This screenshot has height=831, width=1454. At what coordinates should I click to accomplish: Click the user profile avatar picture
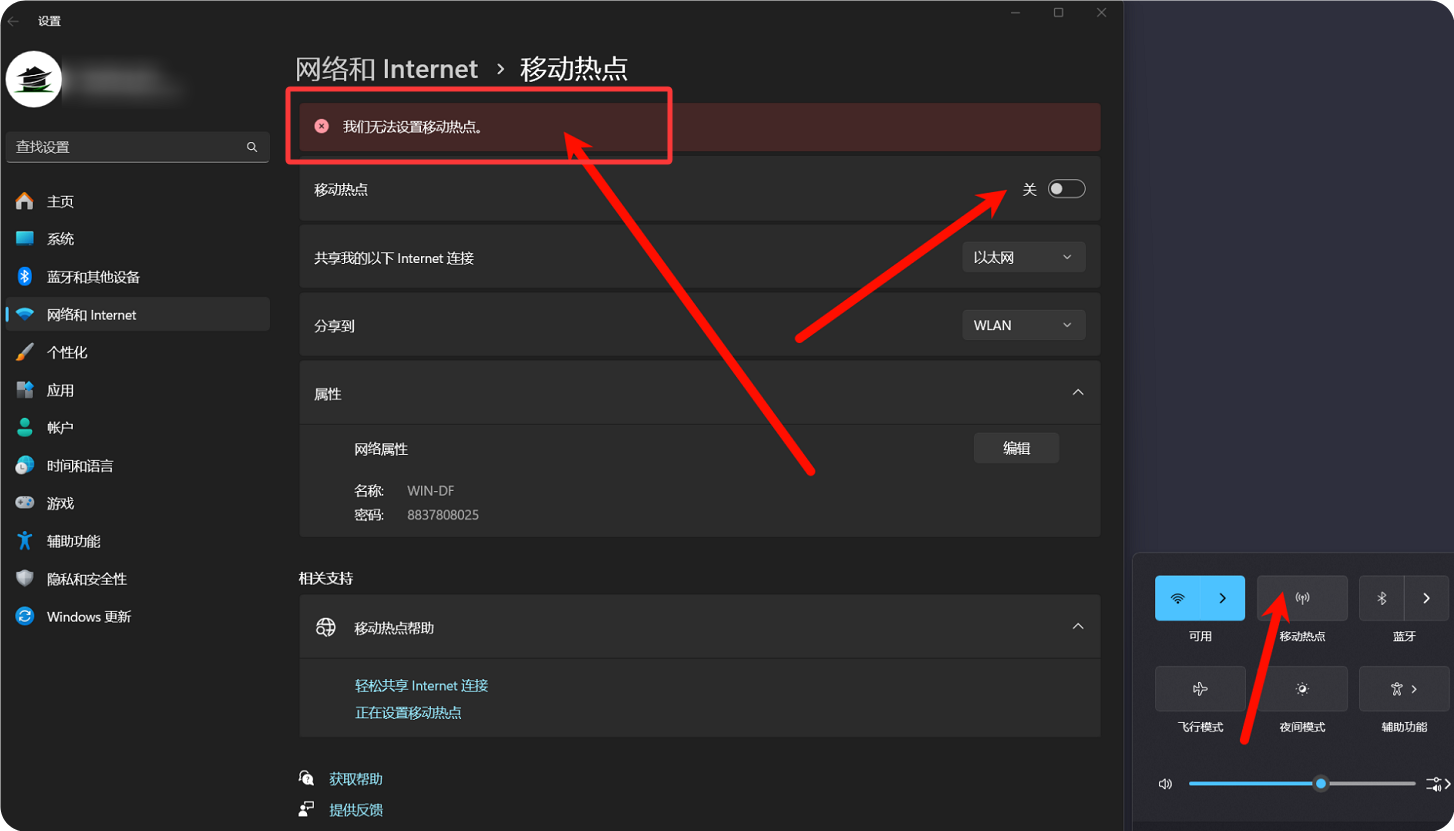tap(34, 79)
